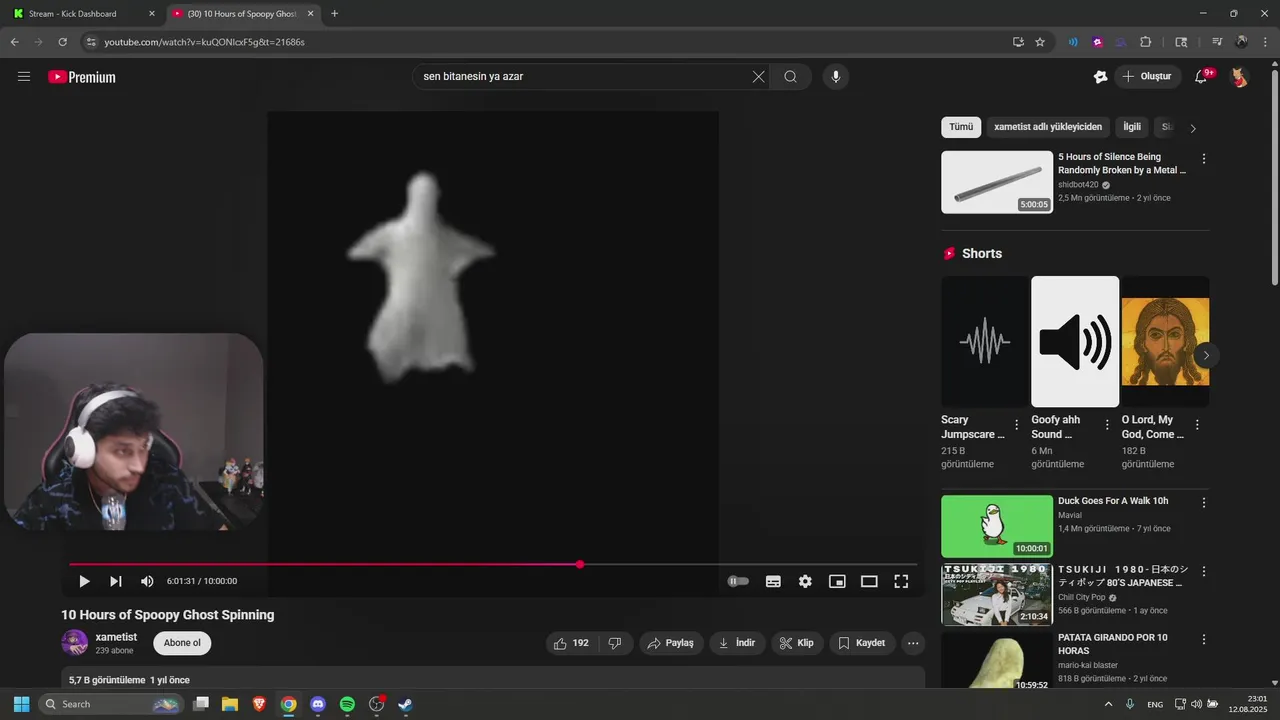The height and width of the screenshot is (720, 1280).
Task: Open Duck Goes For A Walk 10h
Action: point(997,526)
